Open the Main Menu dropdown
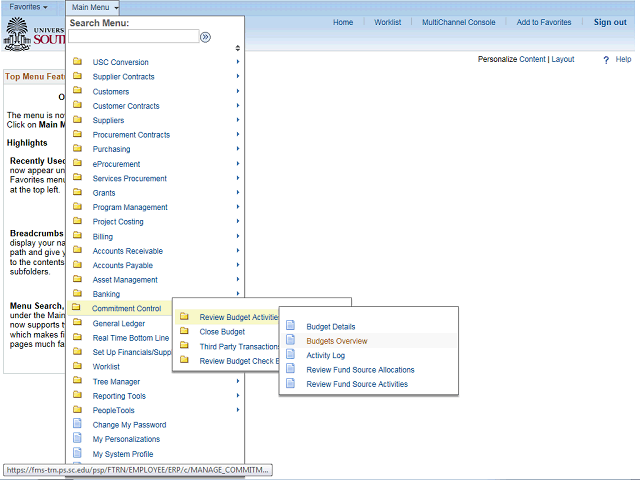Viewport: 640px width, 480px height. [x=94, y=7]
